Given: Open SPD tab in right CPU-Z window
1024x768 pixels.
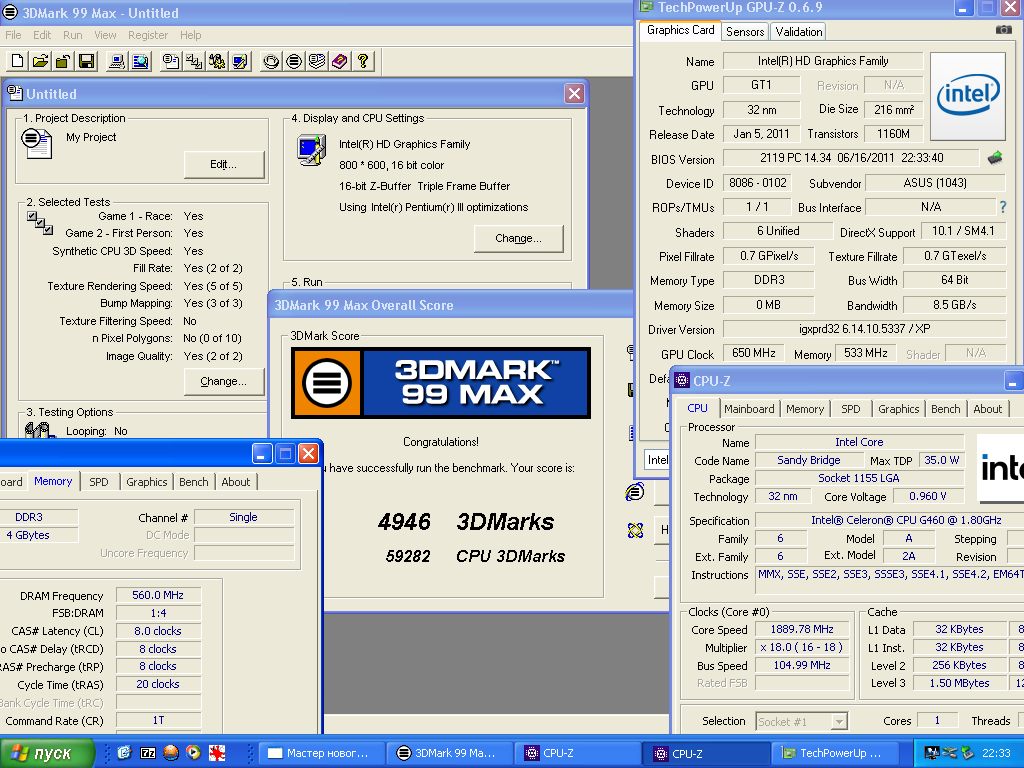Looking at the screenshot, I should [x=850, y=409].
